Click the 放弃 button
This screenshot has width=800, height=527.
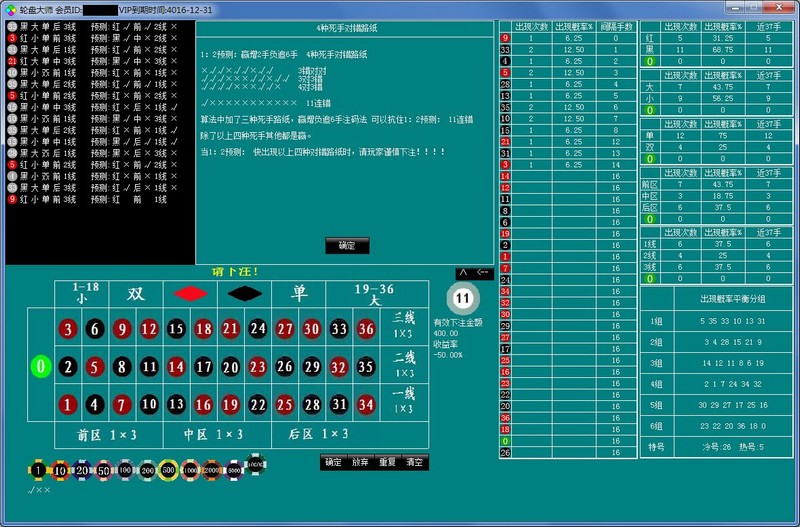(x=360, y=462)
